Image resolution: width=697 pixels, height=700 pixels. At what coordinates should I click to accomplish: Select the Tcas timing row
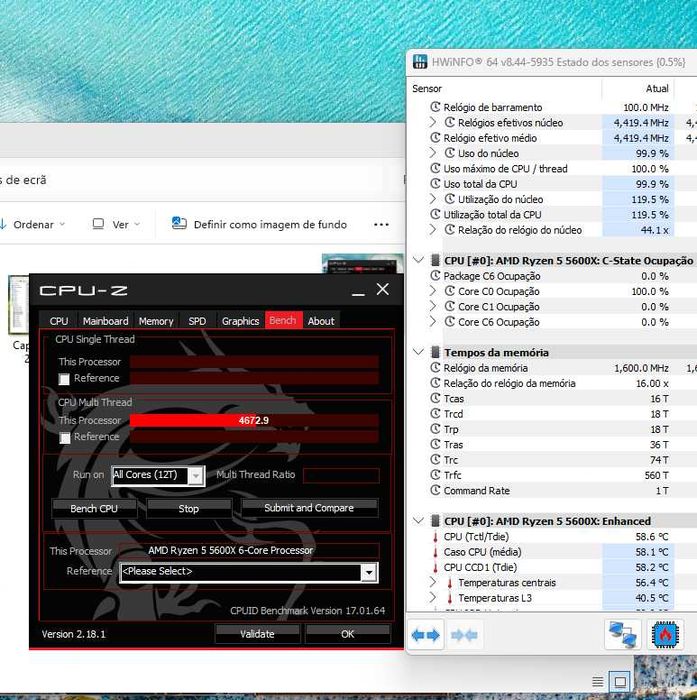(551, 399)
